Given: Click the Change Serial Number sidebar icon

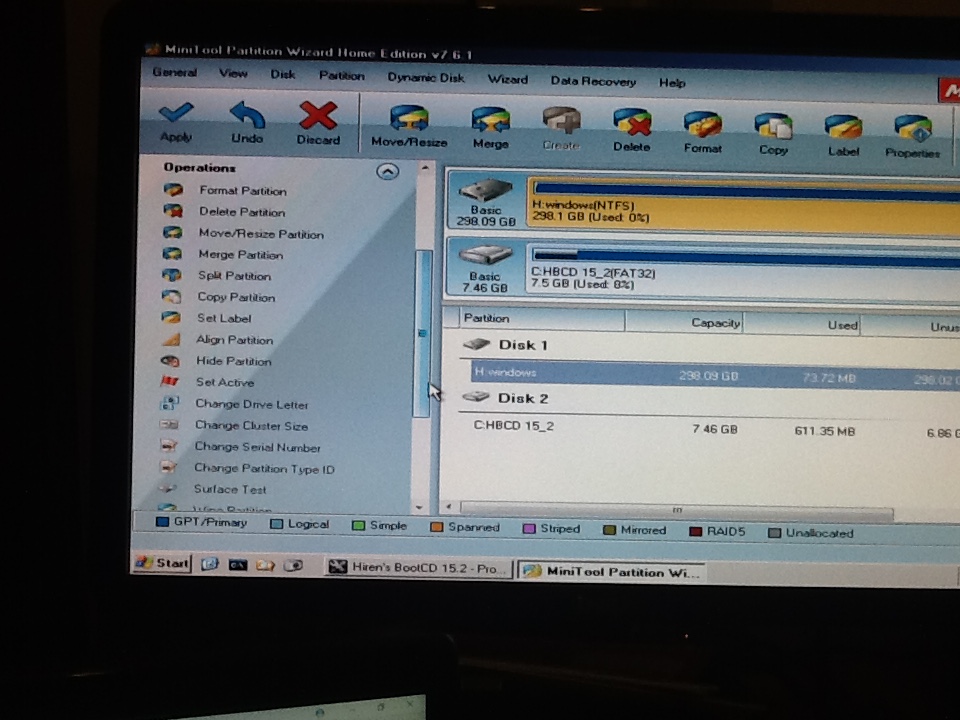Looking at the screenshot, I should [x=168, y=446].
